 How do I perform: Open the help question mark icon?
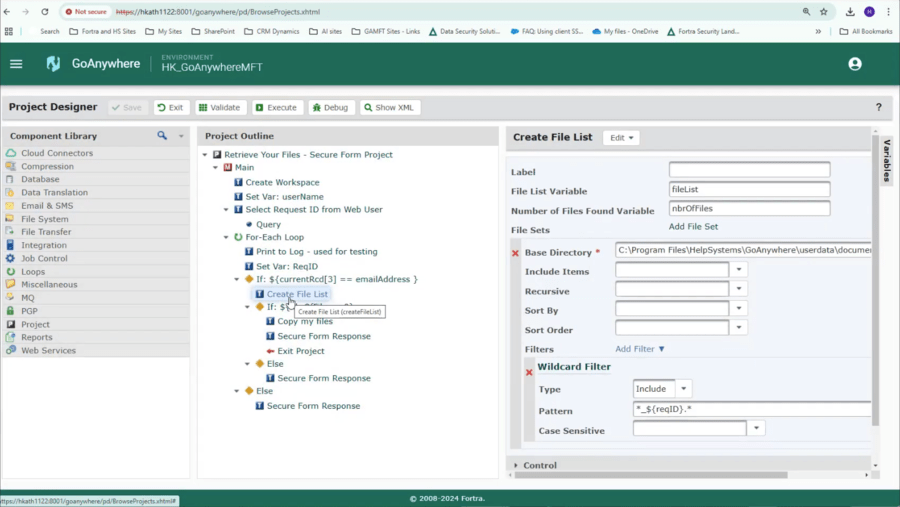[x=879, y=107]
